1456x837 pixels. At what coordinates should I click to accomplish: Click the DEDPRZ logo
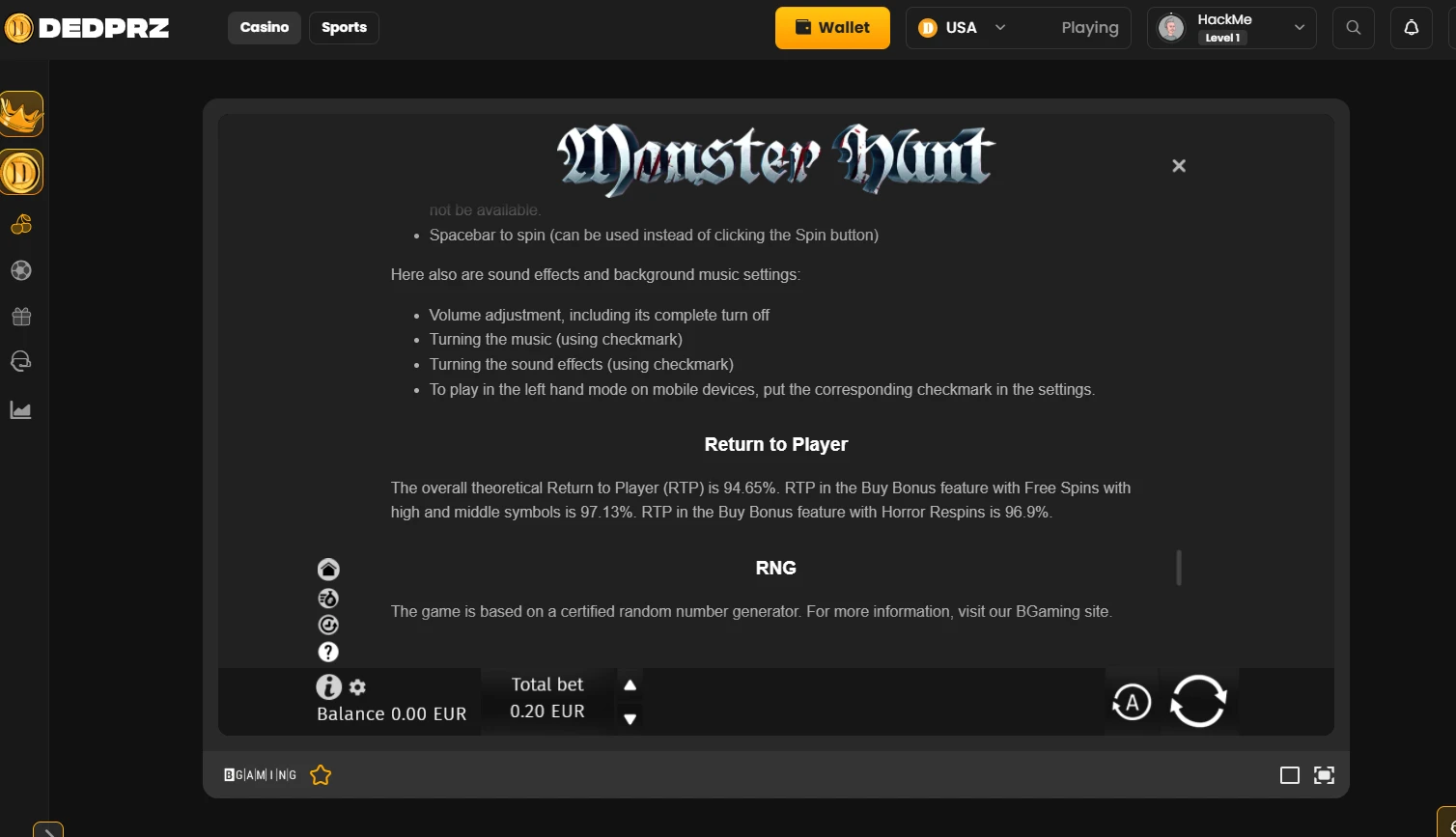click(x=87, y=28)
